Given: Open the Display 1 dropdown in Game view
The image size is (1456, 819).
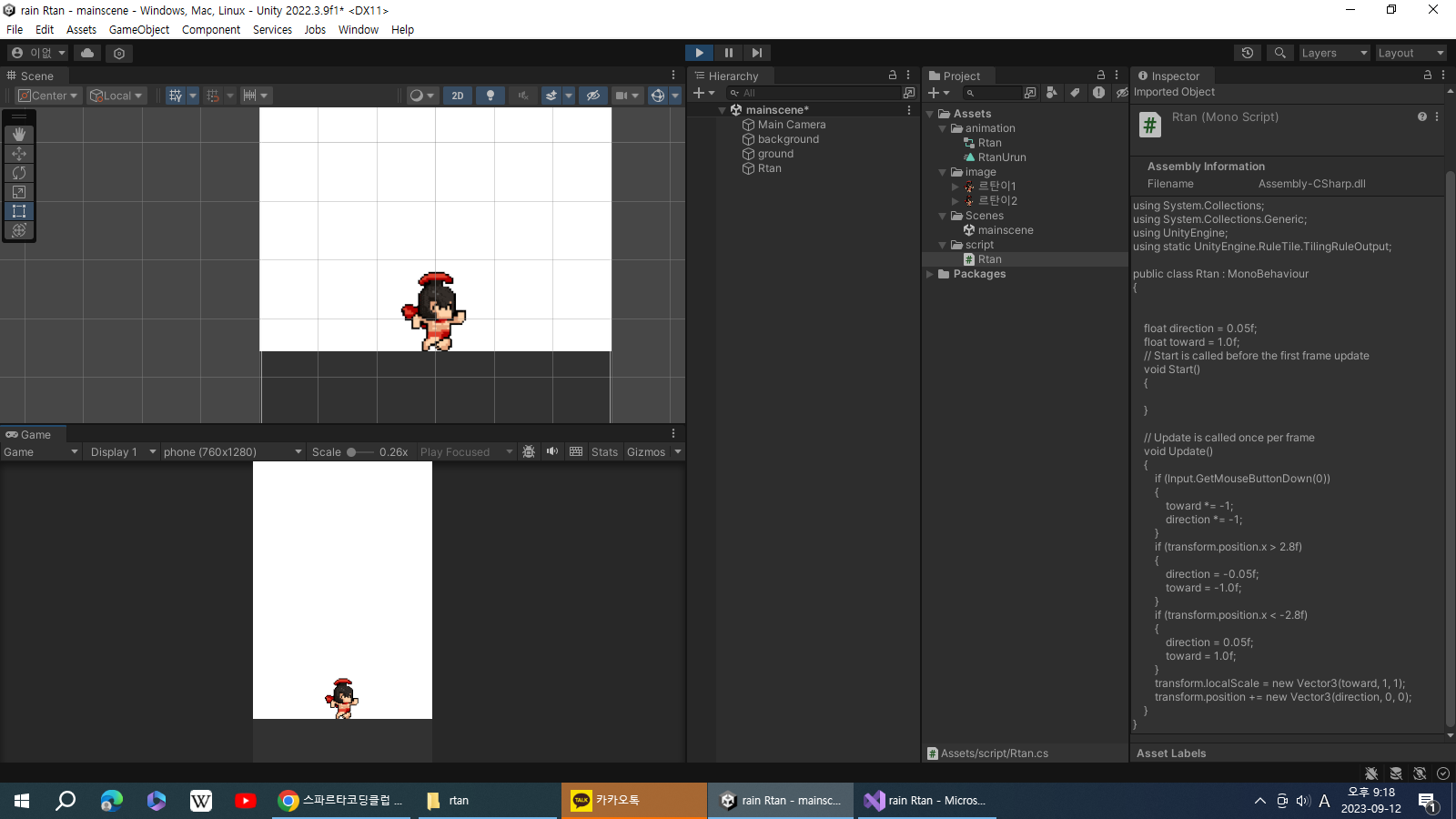Looking at the screenshot, I should (121, 452).
